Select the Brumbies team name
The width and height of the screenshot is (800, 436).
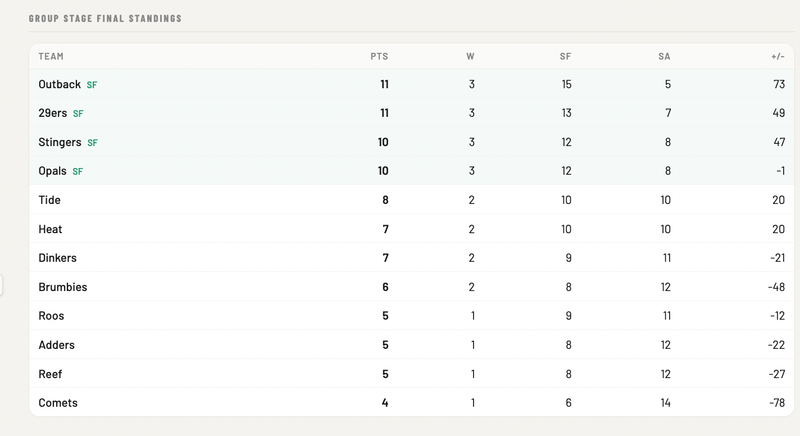(63, 287)
